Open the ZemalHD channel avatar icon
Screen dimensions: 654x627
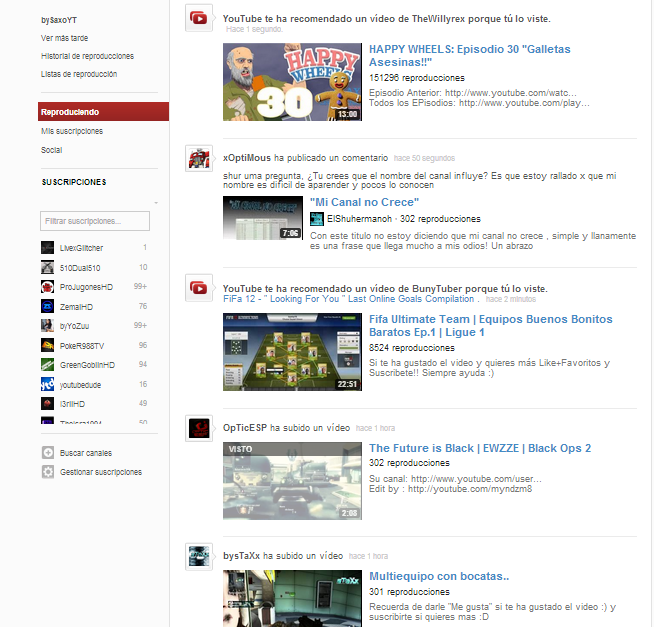pos(47,306)
